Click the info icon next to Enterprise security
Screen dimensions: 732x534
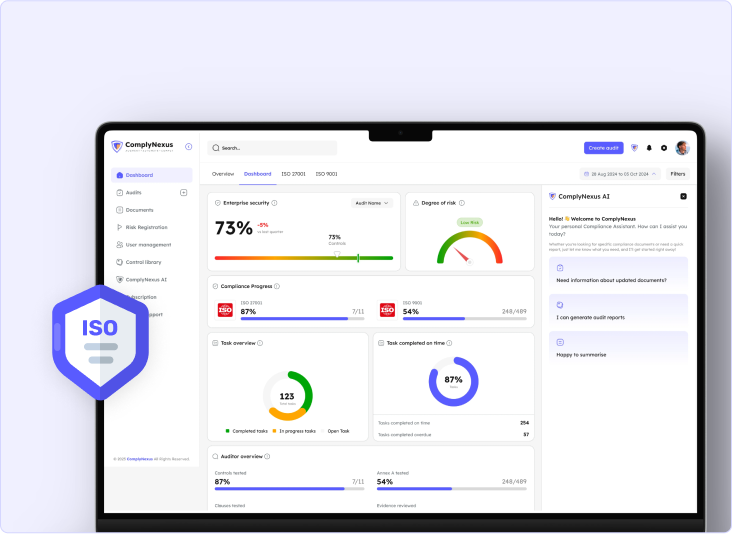coord(275,203)
